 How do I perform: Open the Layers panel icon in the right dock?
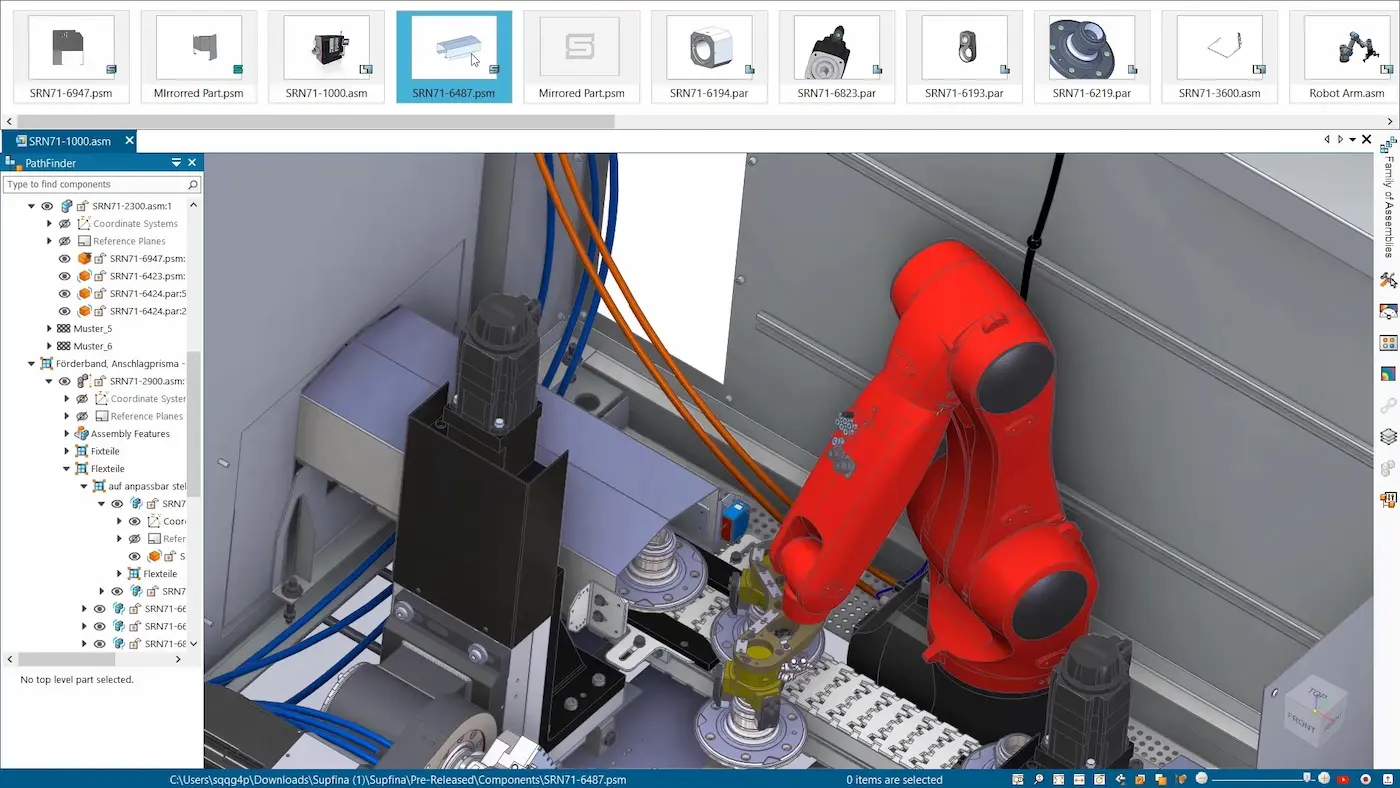tap(1388, 437)
